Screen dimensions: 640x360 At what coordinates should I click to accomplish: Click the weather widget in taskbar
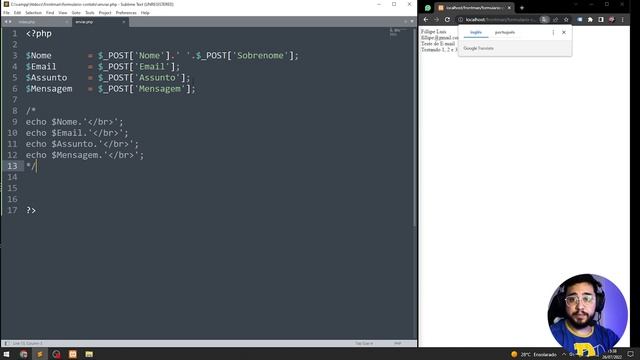pos(534,354)
